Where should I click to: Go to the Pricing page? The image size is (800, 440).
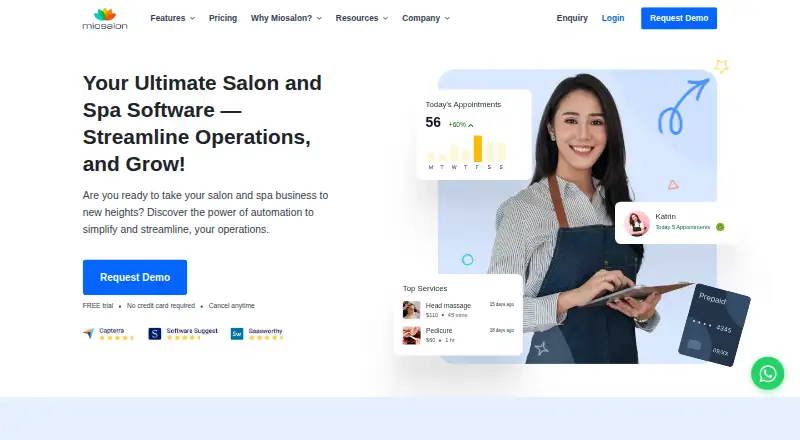(223, 18)
